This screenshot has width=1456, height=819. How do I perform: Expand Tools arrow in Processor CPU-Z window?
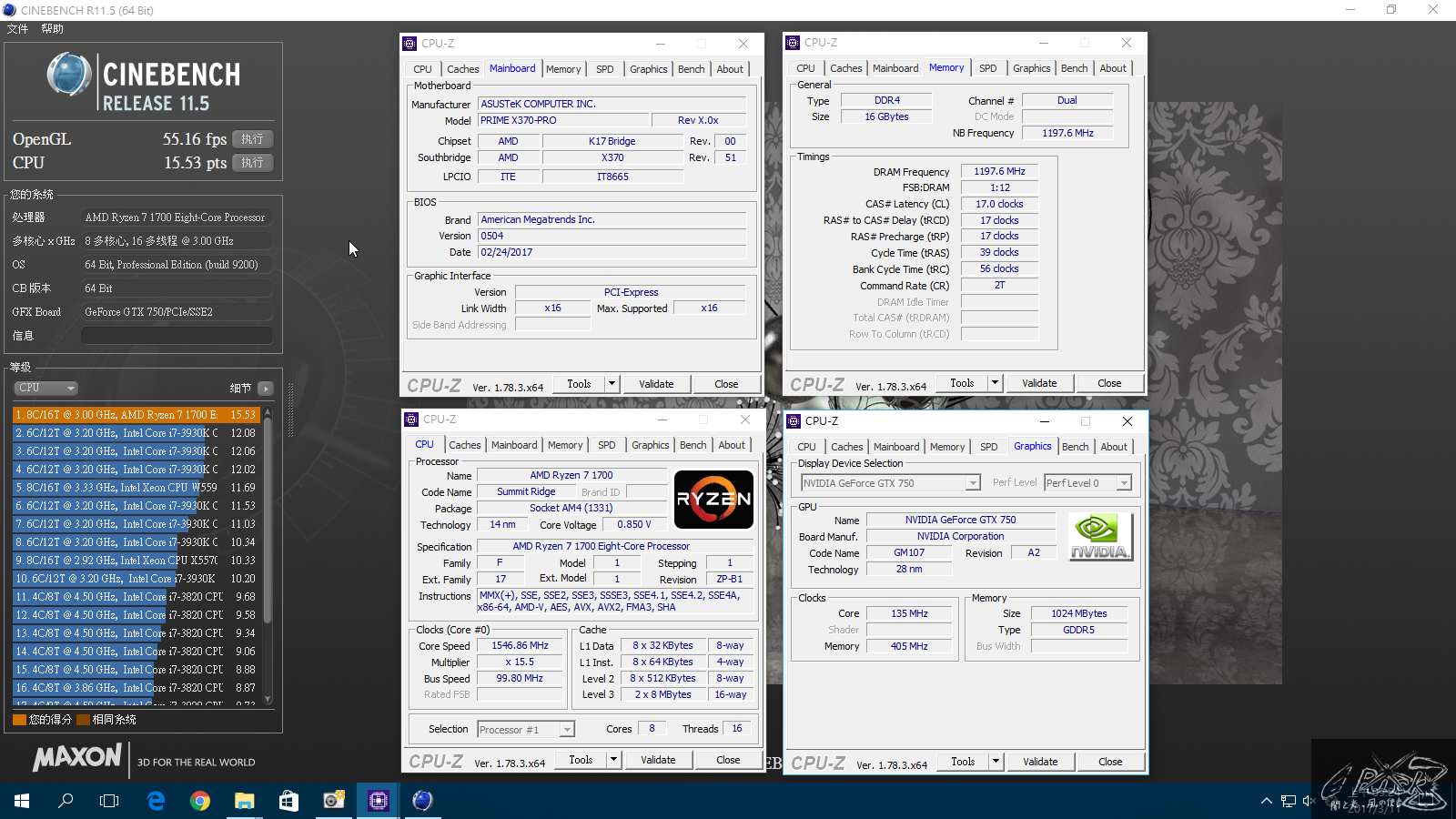pos(614,760)
